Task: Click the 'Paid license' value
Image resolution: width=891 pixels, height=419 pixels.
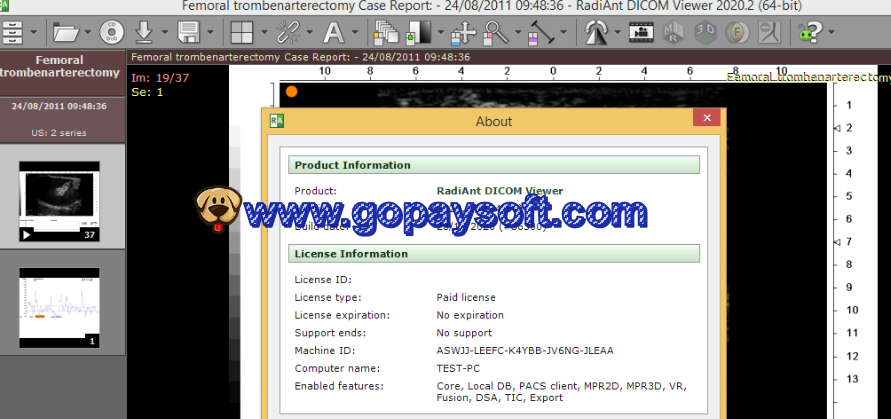Action: [x=466, y=297]
